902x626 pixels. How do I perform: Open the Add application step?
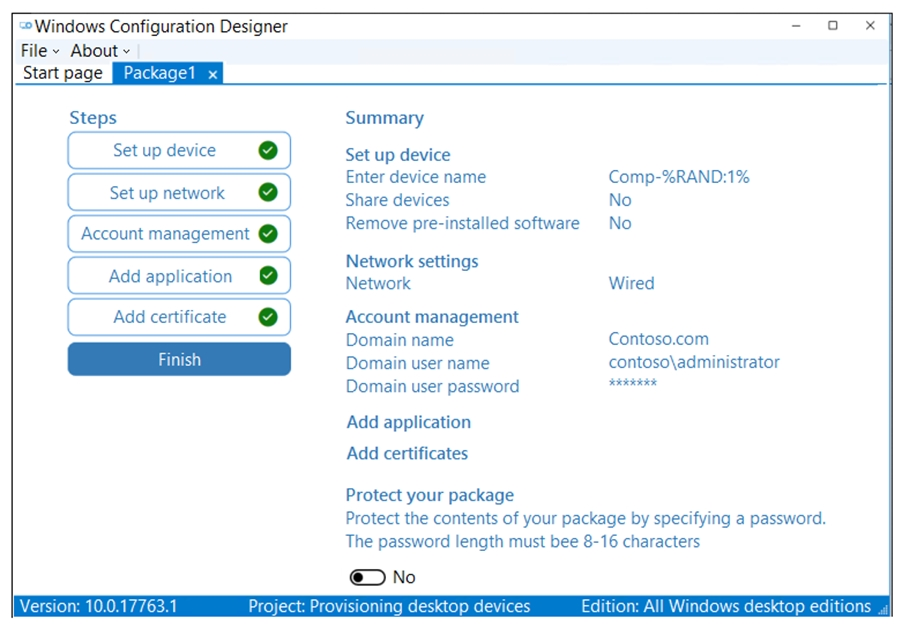(179, 276)
